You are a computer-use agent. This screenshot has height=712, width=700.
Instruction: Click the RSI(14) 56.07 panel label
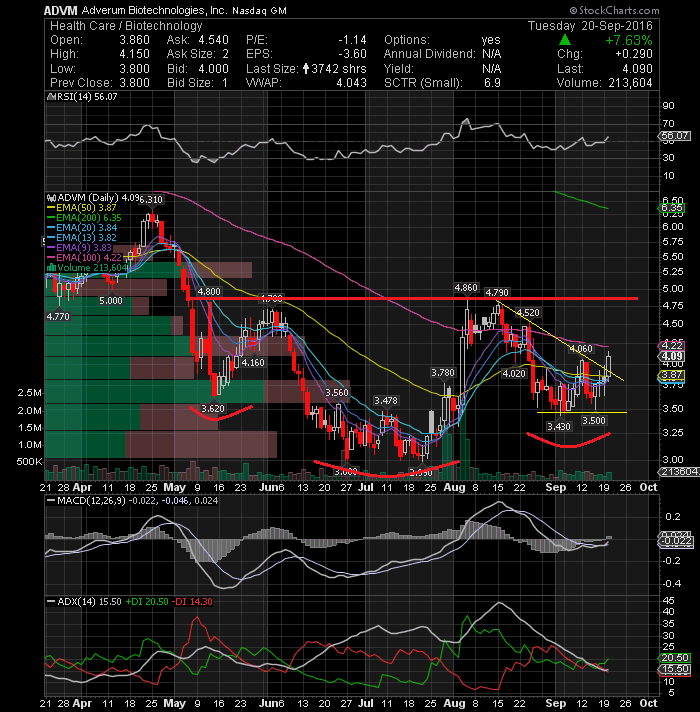[85, 97]
